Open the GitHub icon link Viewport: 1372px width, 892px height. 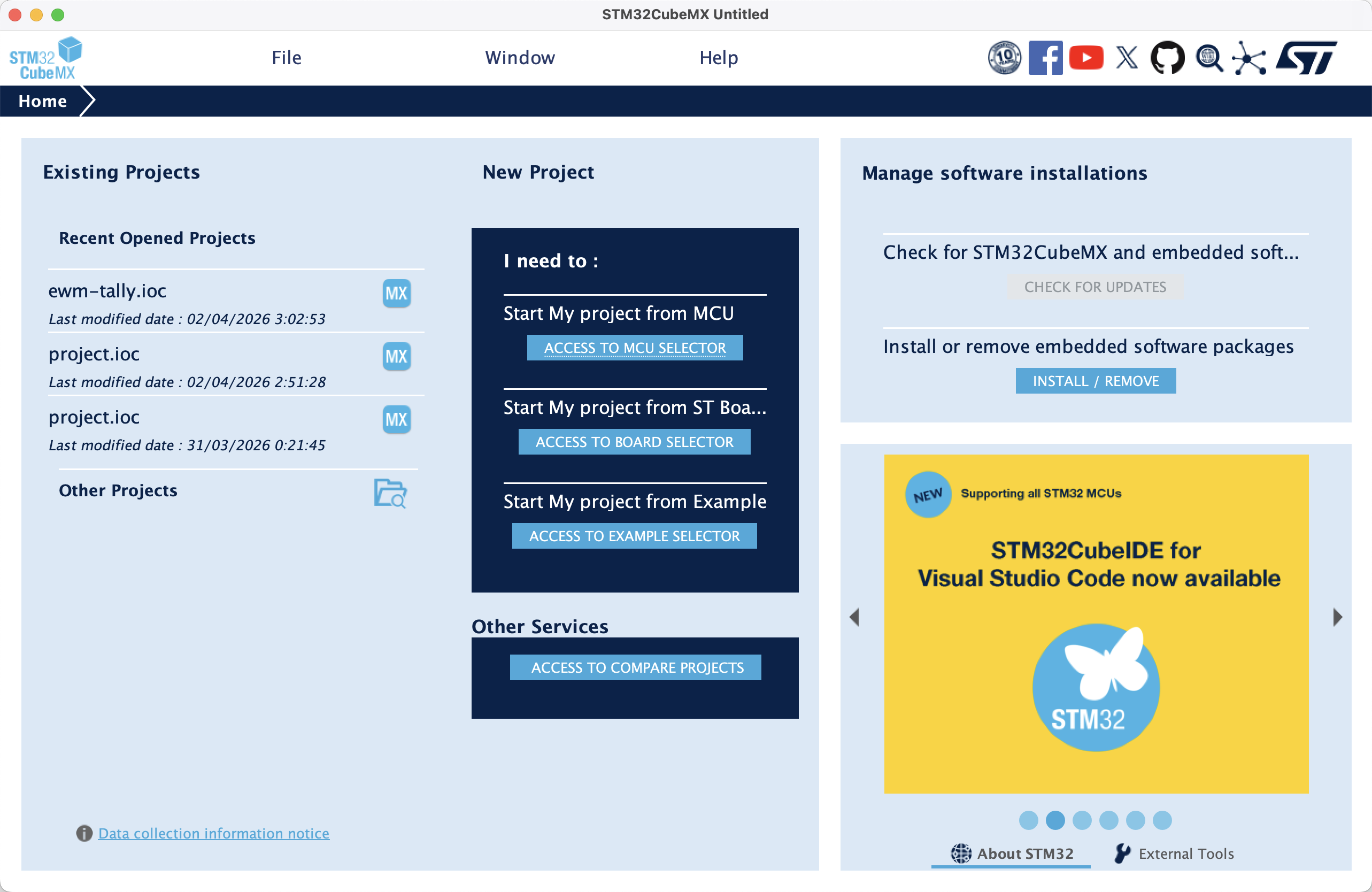tap(1167, 58)
